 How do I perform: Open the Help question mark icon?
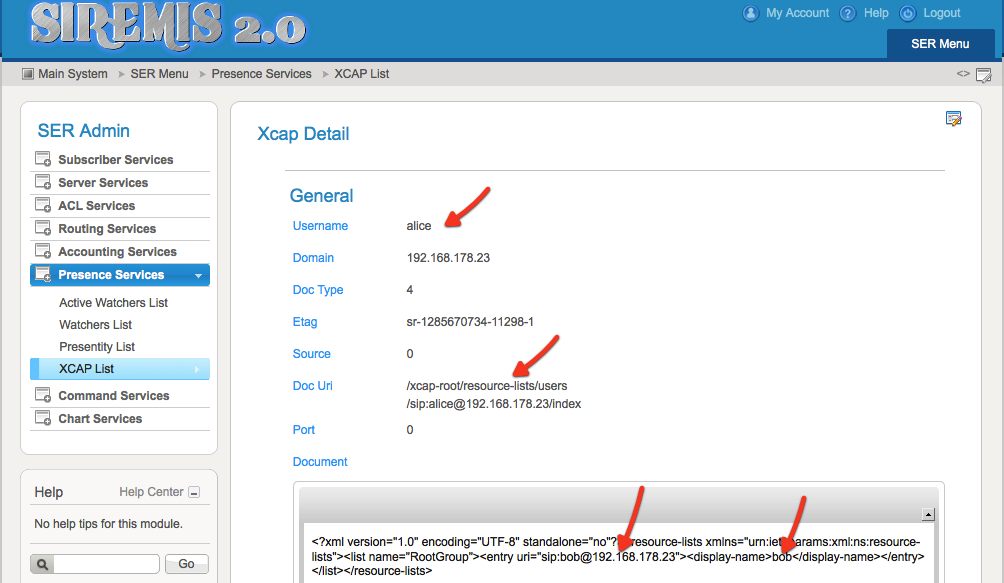pyautogui.click(x=848, y=14)
